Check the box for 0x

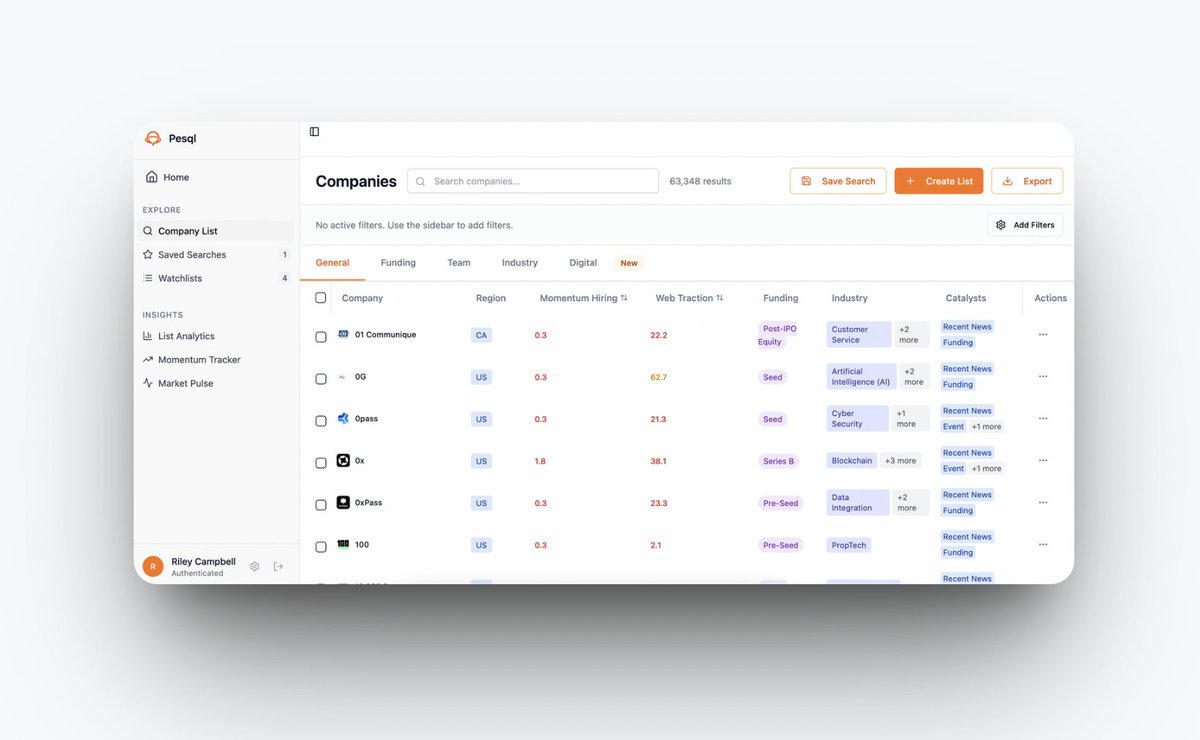321,463
